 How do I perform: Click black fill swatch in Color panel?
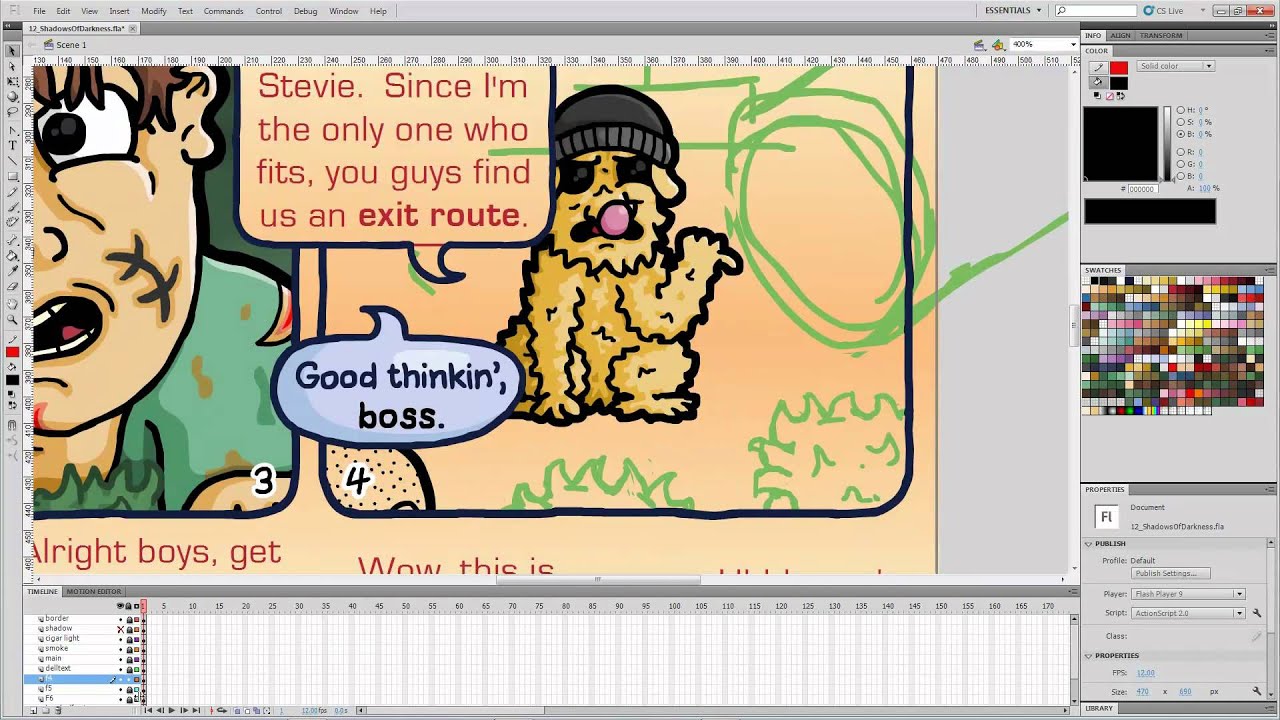pyautogui.click(x=1119, y=83)
